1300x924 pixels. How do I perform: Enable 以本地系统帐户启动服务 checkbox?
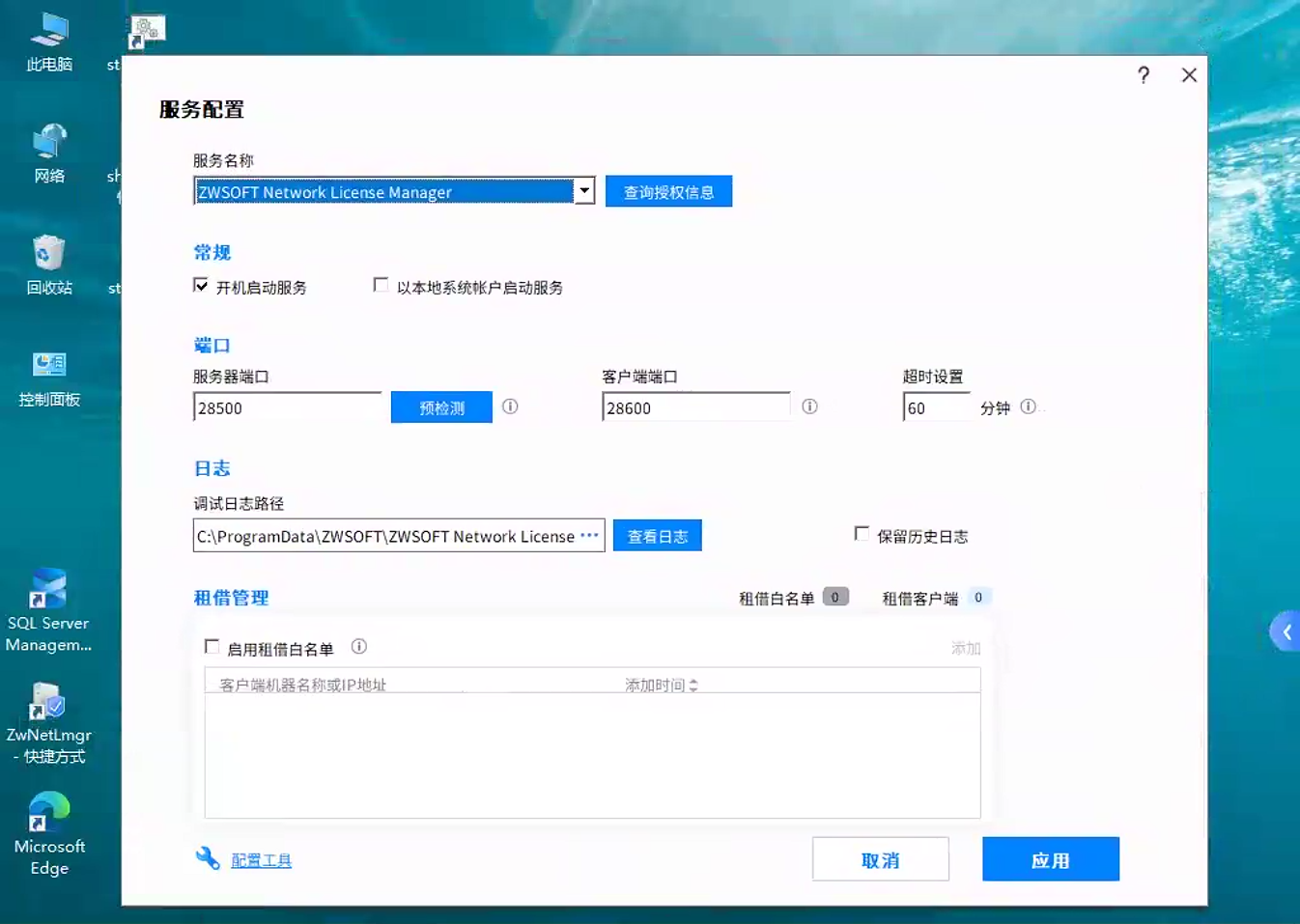click(381, 285)
